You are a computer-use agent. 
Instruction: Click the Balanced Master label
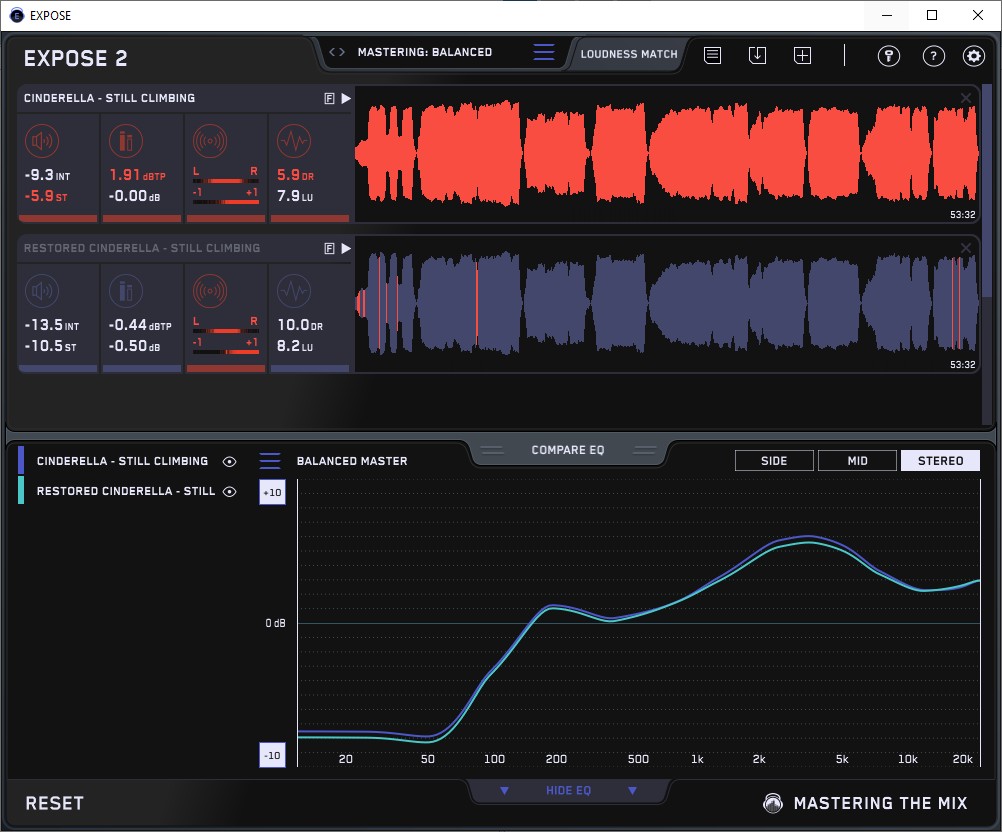[x=352, y=461]
